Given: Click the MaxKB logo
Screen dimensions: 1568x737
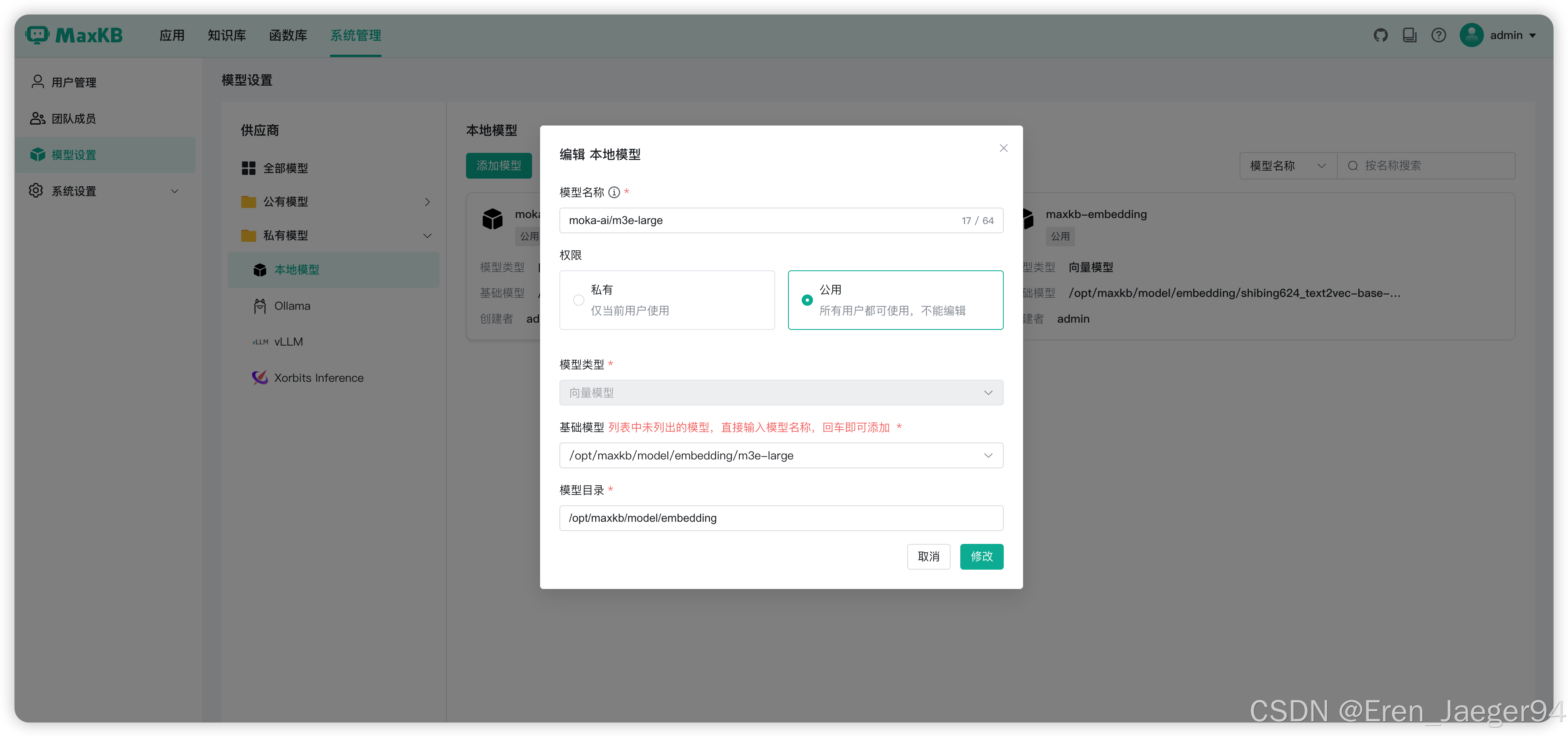Looking at the screenshot, I should tap(74, 35).
